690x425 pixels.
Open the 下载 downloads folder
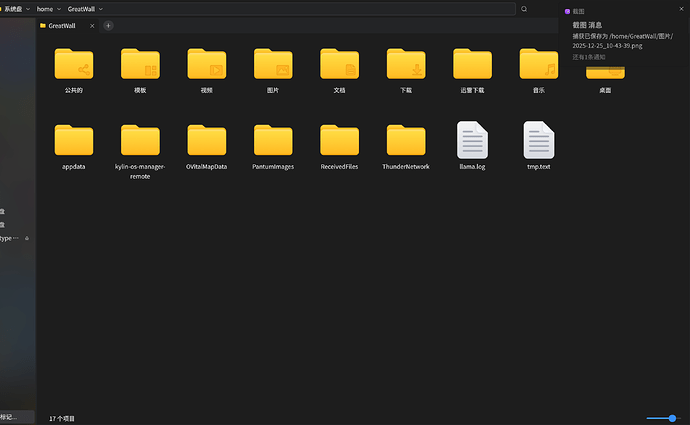tap(406, 65)
